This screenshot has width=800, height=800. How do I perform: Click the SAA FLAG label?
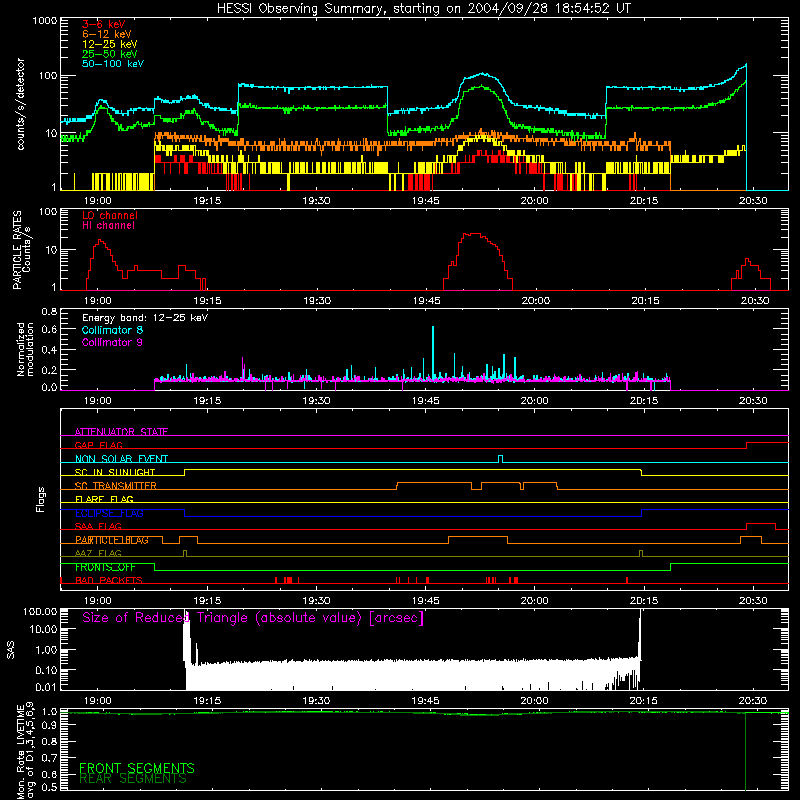pos(98,526)
